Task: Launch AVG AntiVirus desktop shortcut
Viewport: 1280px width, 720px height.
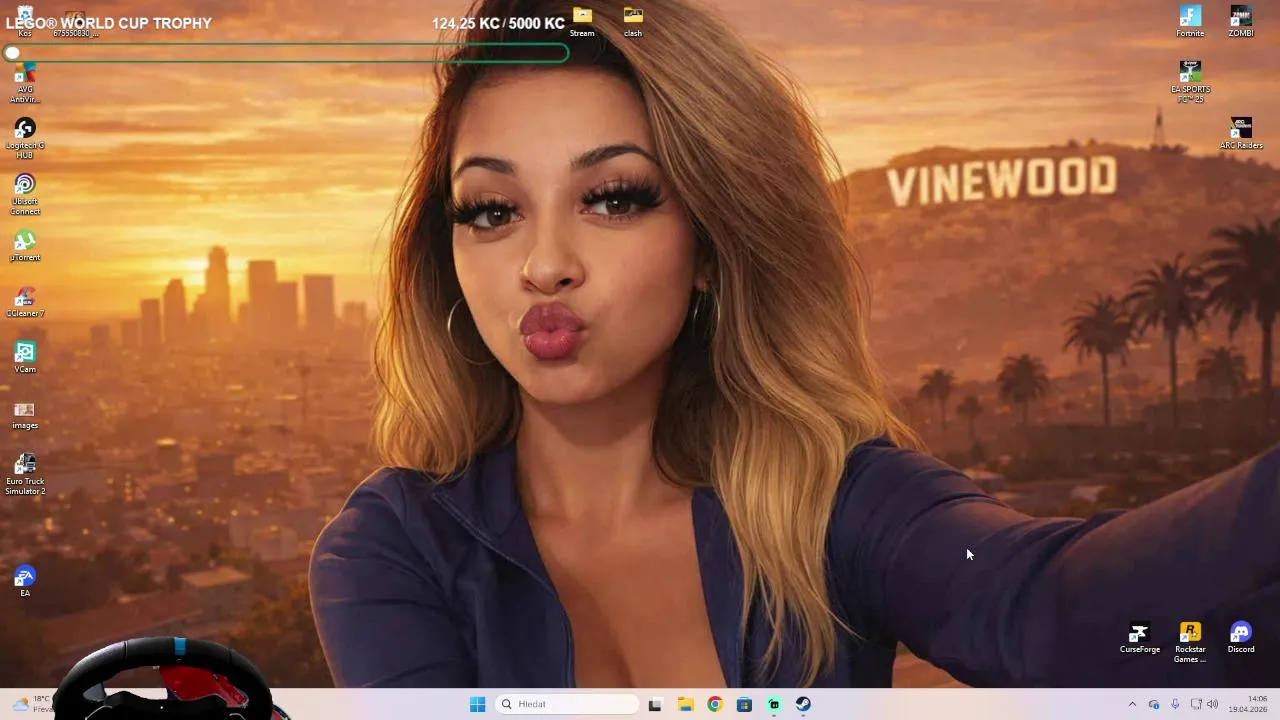Action: click(x=25, y=84)
